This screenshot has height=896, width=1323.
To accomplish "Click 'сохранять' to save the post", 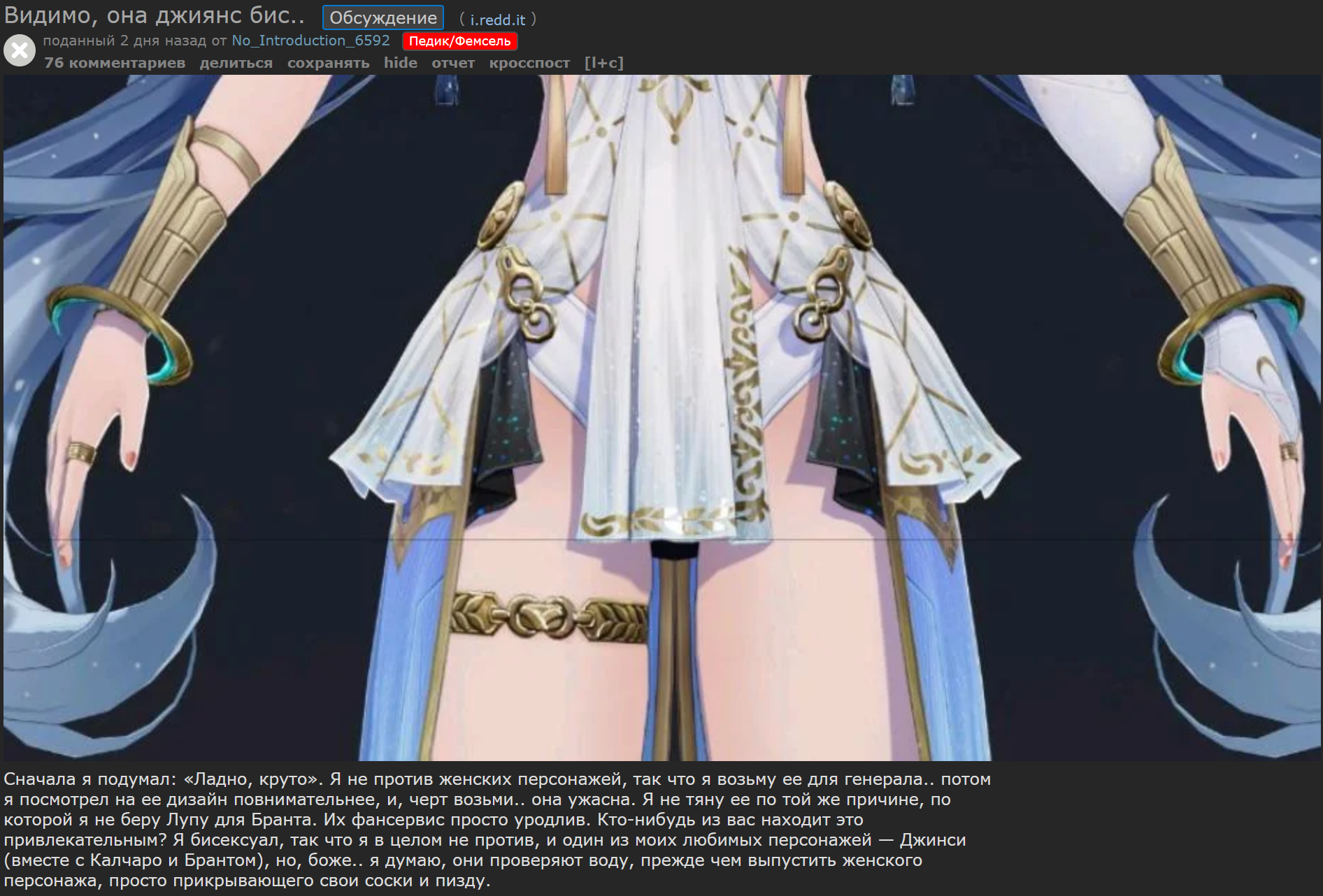I will (x=328, y=63).
